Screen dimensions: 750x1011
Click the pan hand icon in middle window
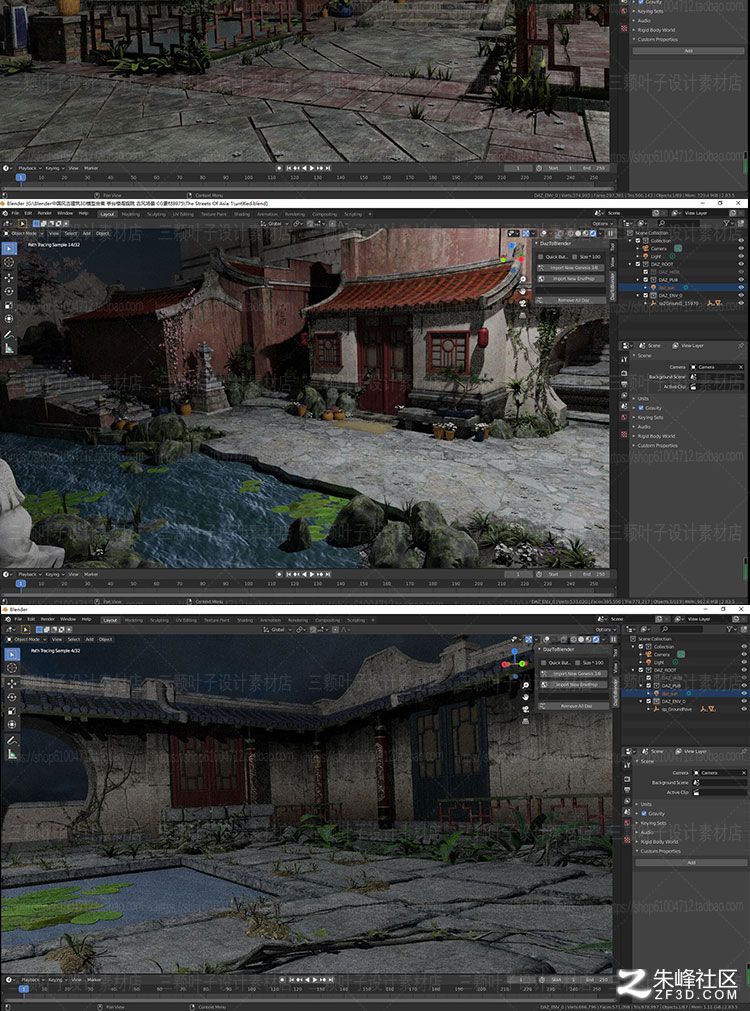click(523, 291)
